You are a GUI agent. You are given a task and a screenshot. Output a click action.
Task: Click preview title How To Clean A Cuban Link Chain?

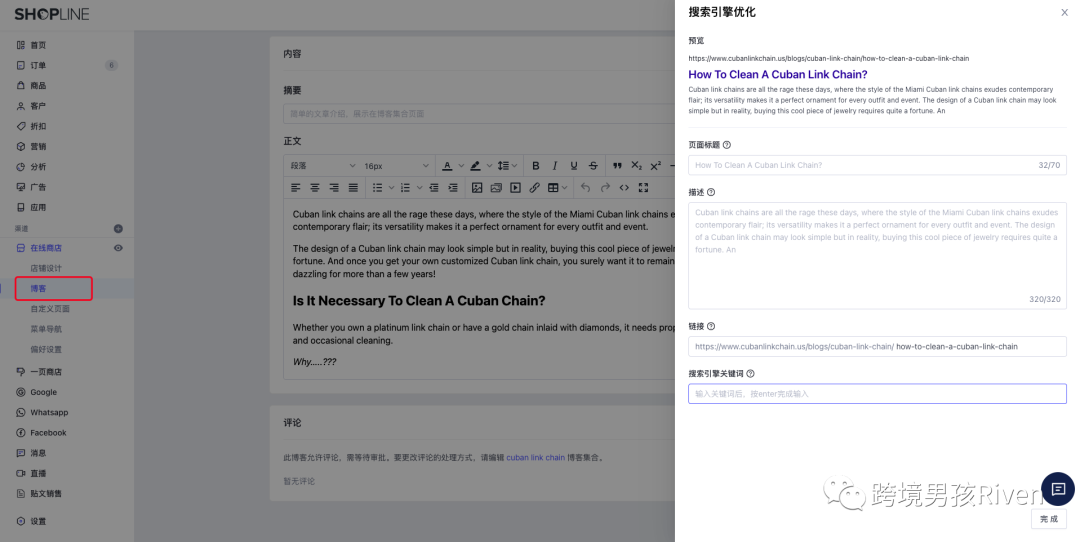tap(778, 74)
